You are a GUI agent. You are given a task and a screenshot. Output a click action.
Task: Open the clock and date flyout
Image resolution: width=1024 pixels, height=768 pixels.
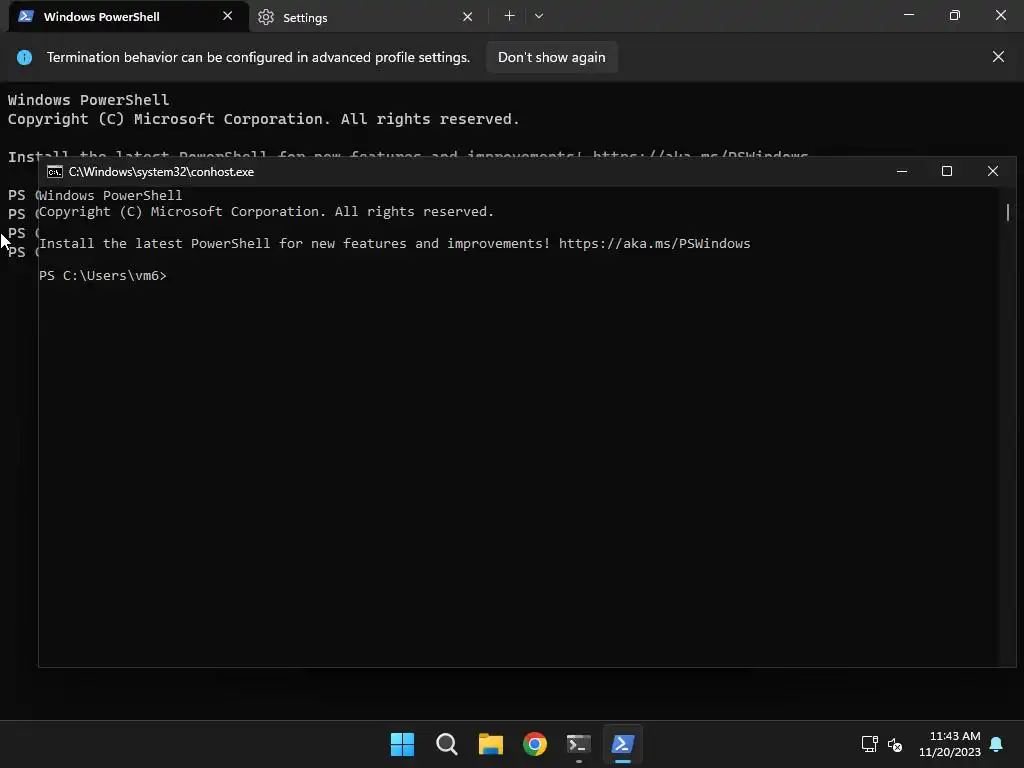950,744
